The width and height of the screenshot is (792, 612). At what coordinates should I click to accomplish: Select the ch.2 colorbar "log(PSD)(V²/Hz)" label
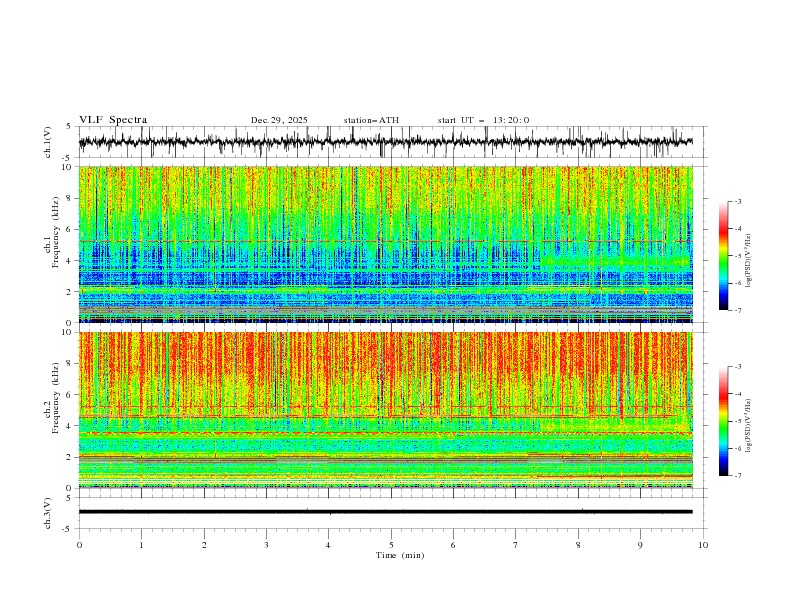[749, 425]
